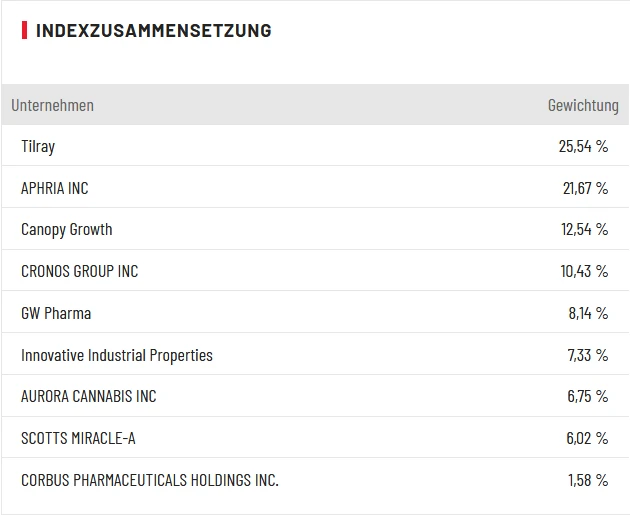Click the 10,43 % weighting value
This screenshot has height=515, width=630.
click(x=584, y=271)
